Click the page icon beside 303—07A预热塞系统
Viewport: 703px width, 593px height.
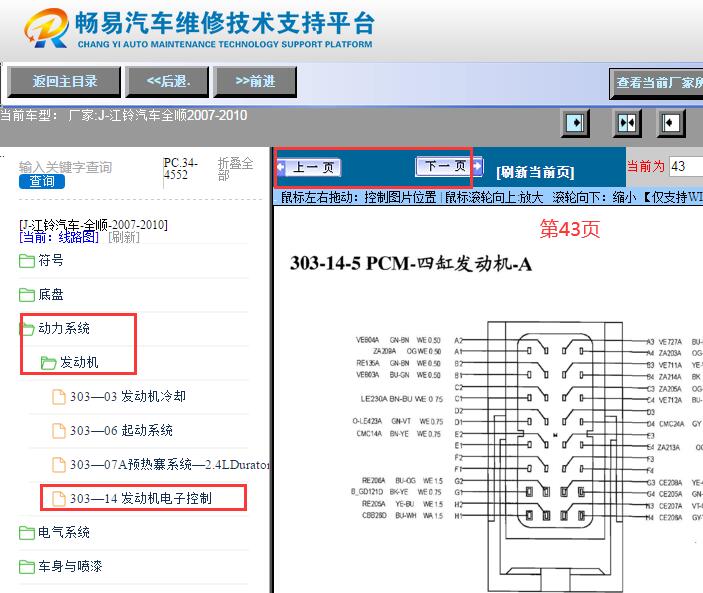(59, 465)
